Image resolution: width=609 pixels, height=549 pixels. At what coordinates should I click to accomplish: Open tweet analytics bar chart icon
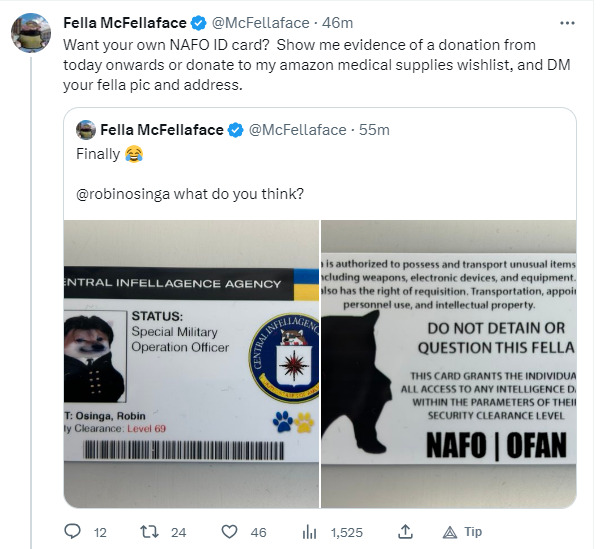[x=309, y=532]
